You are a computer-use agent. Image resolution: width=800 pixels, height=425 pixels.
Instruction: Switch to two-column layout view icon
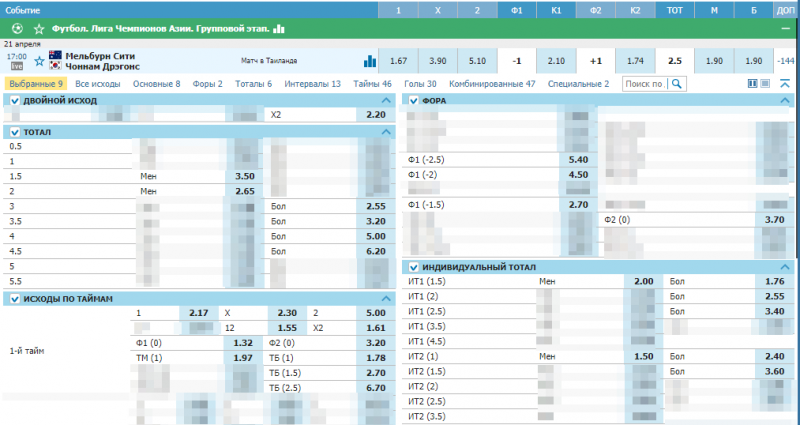[x=753, y=84]
